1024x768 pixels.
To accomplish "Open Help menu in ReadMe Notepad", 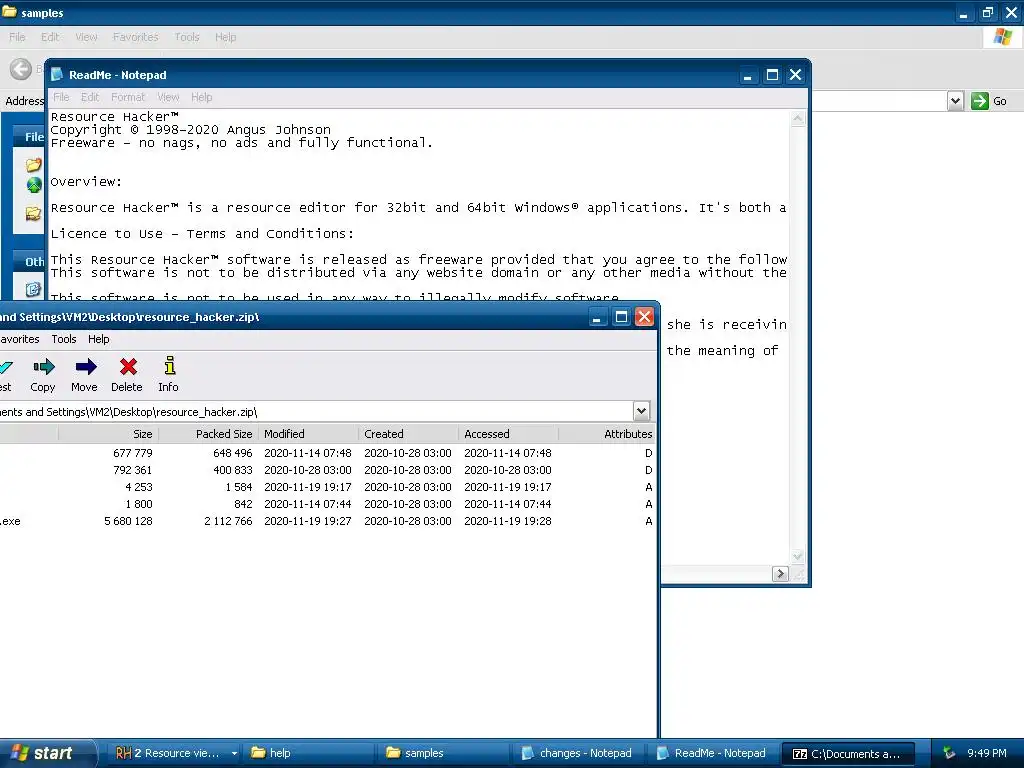I will [x=201, y=97].
